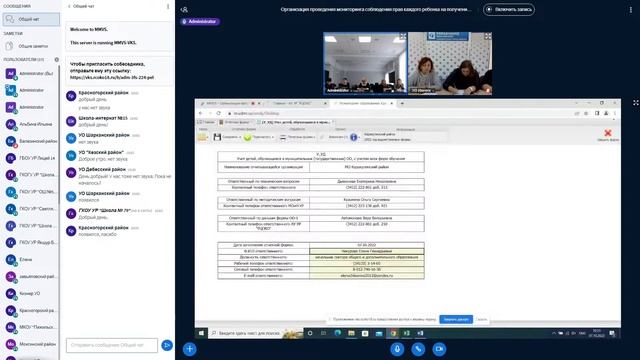Click the blue close access button in notification
The width and height of the screenshot is (640, 360).
click(x=456, y=319)
